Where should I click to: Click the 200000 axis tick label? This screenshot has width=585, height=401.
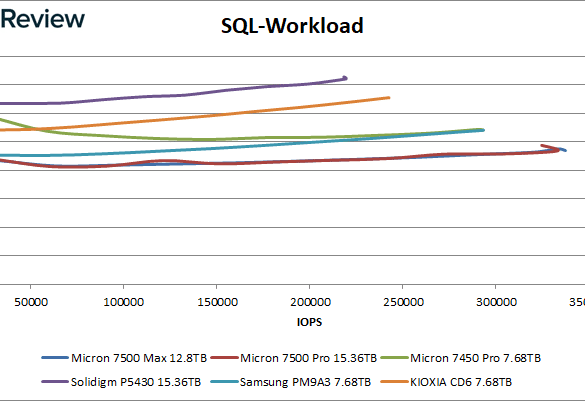point(310,302)
